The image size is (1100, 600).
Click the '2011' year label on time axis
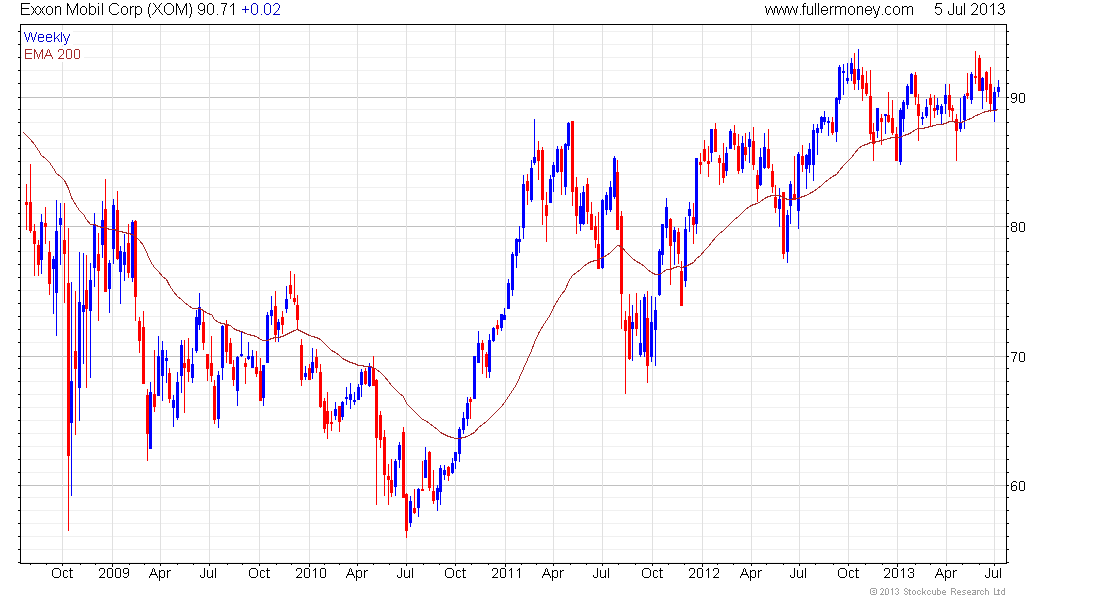click(507, 573)
